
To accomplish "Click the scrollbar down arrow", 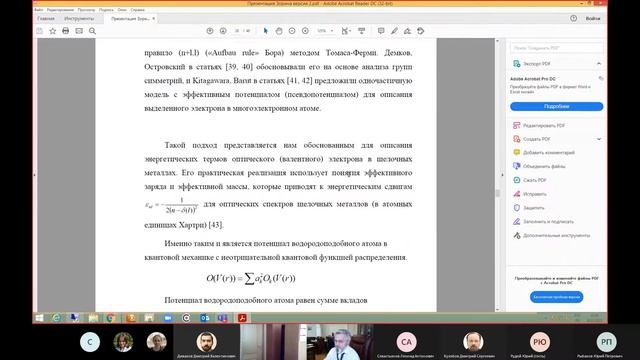I will click(x=498, y=309).
